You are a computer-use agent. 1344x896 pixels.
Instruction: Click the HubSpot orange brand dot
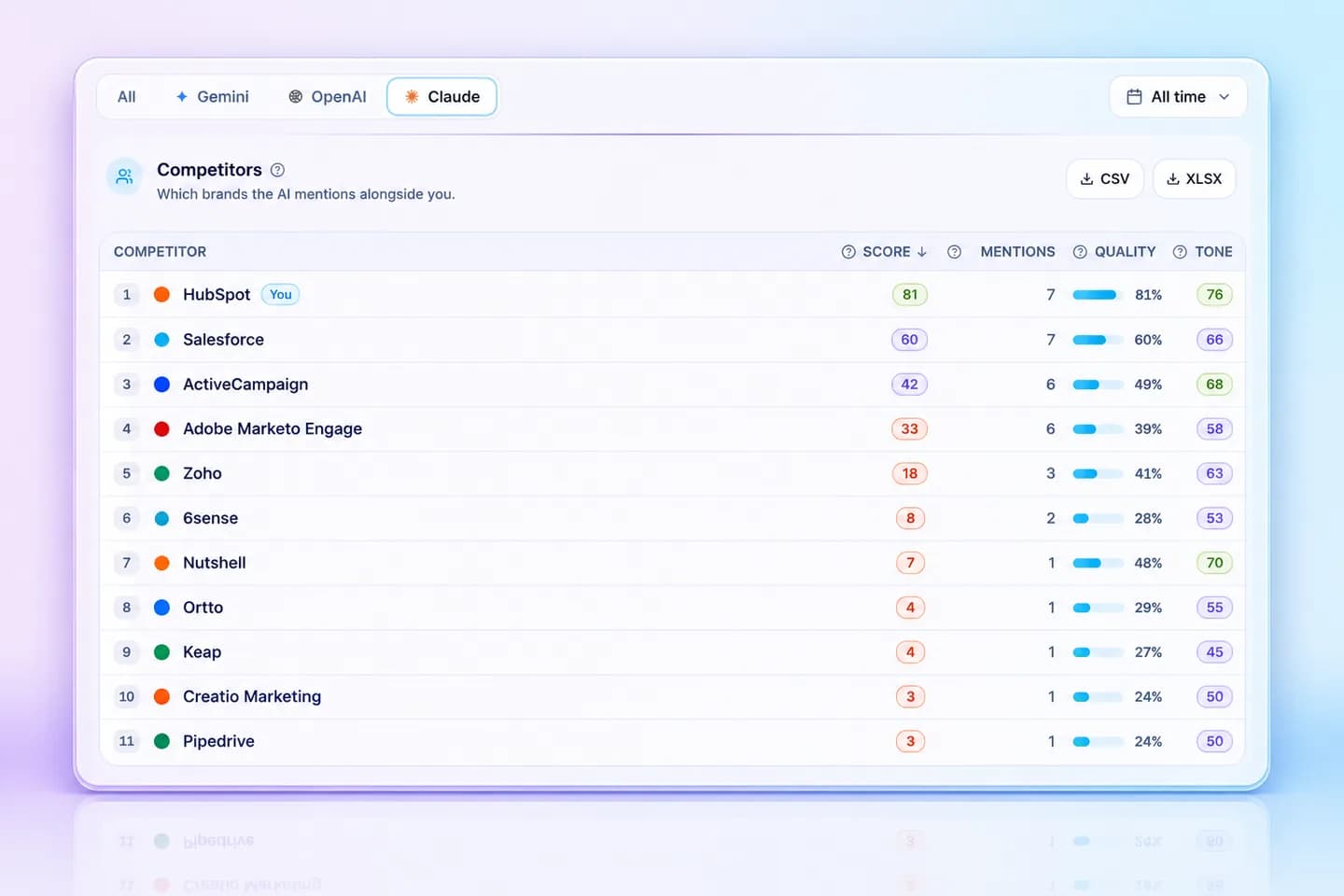(161, 295)
